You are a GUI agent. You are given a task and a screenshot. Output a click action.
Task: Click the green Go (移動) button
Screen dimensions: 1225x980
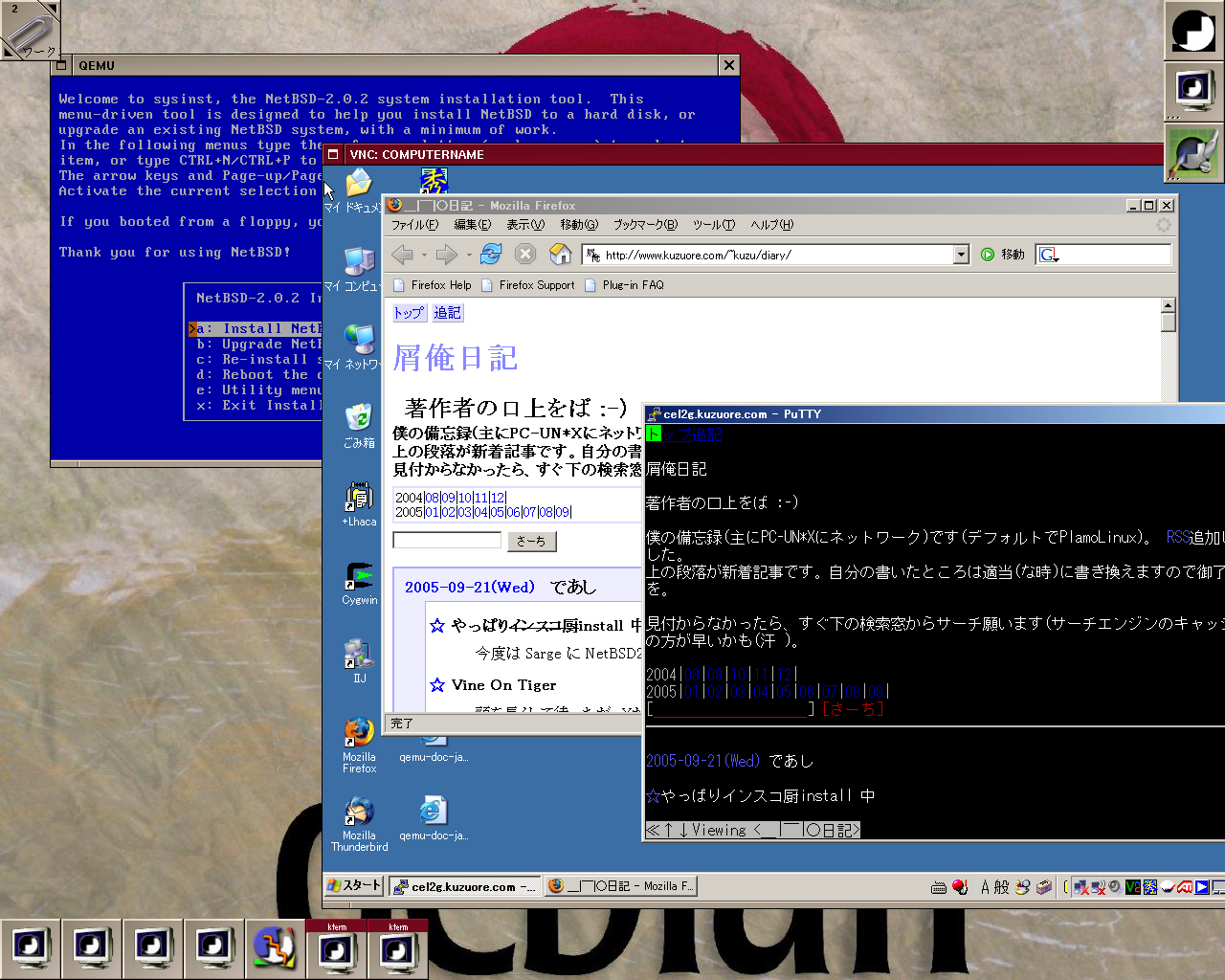1003,255
